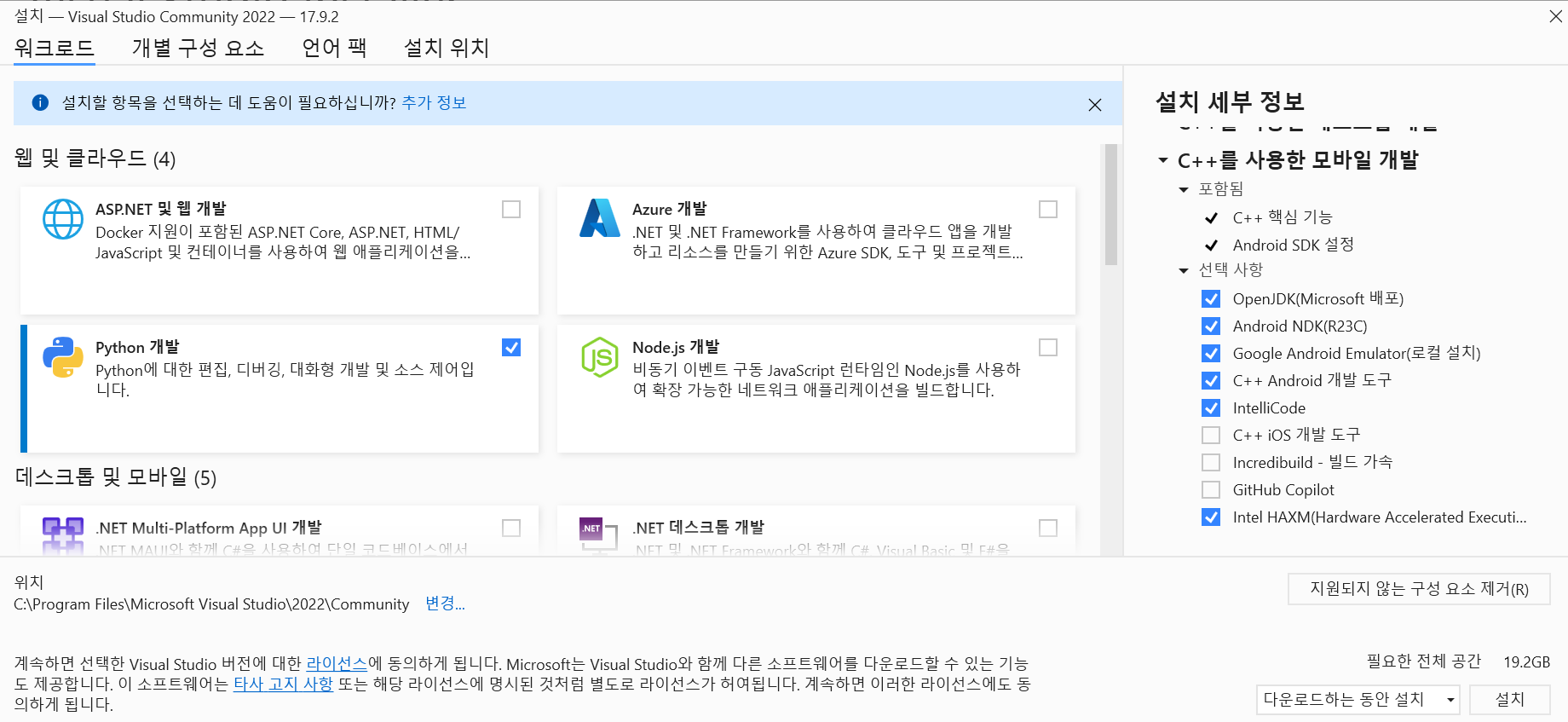Uncheck Google Android Emulator option
This screenshot has width=1568, height=722.
1211,354
